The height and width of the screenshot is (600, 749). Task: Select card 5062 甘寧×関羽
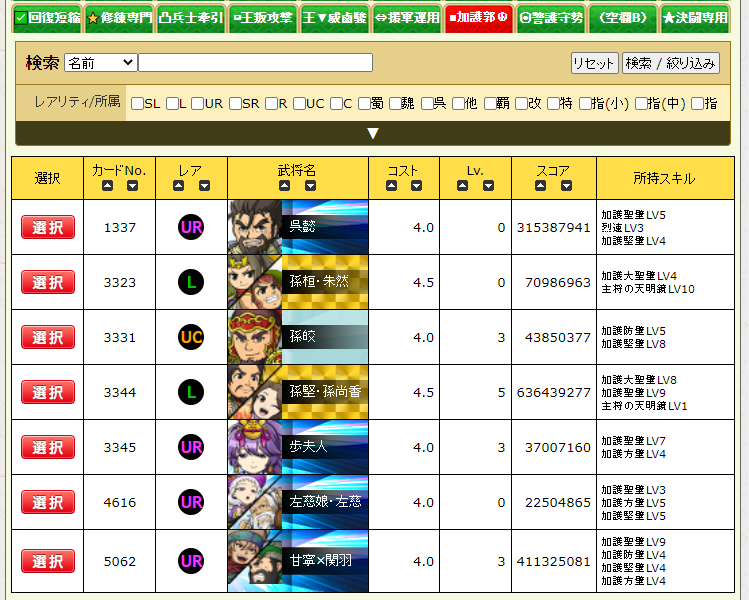pos(48,561)
